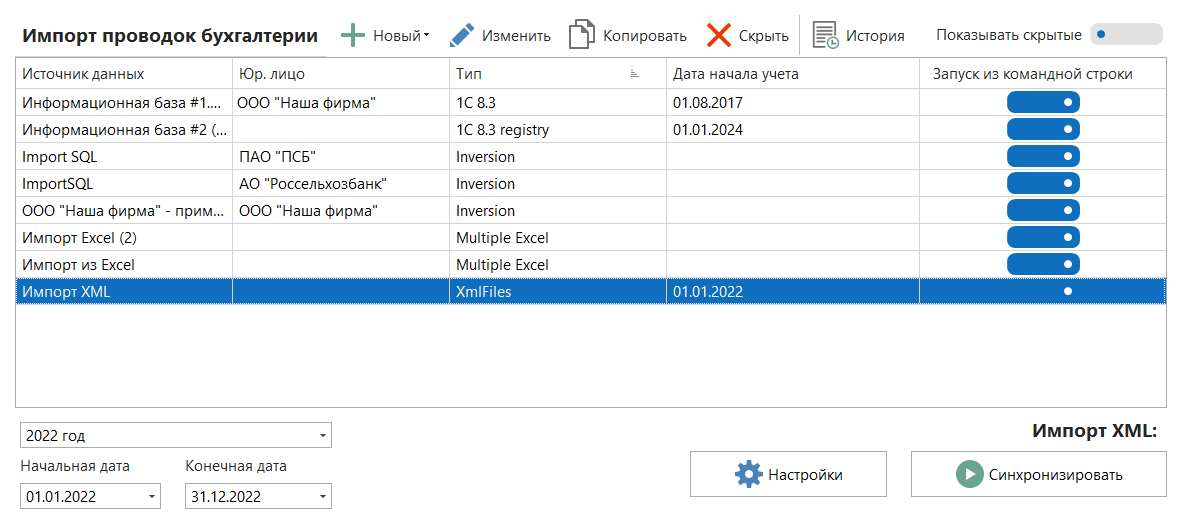Screen dimensions: 1182x529
Task: Click the sort indicator in Тип column
Action: click(x=634, y=74)
